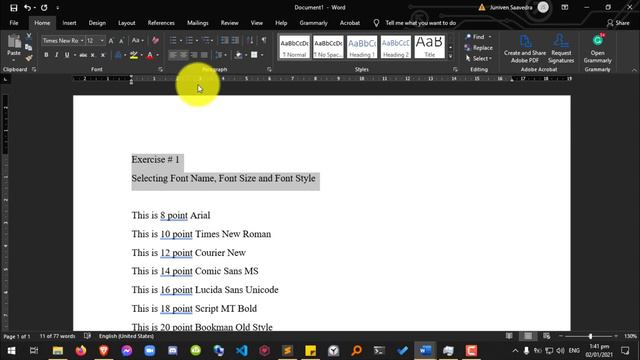640x360 pixels.
Task: Click the Sort icon in Paragraph group
Action: point(251,40)
